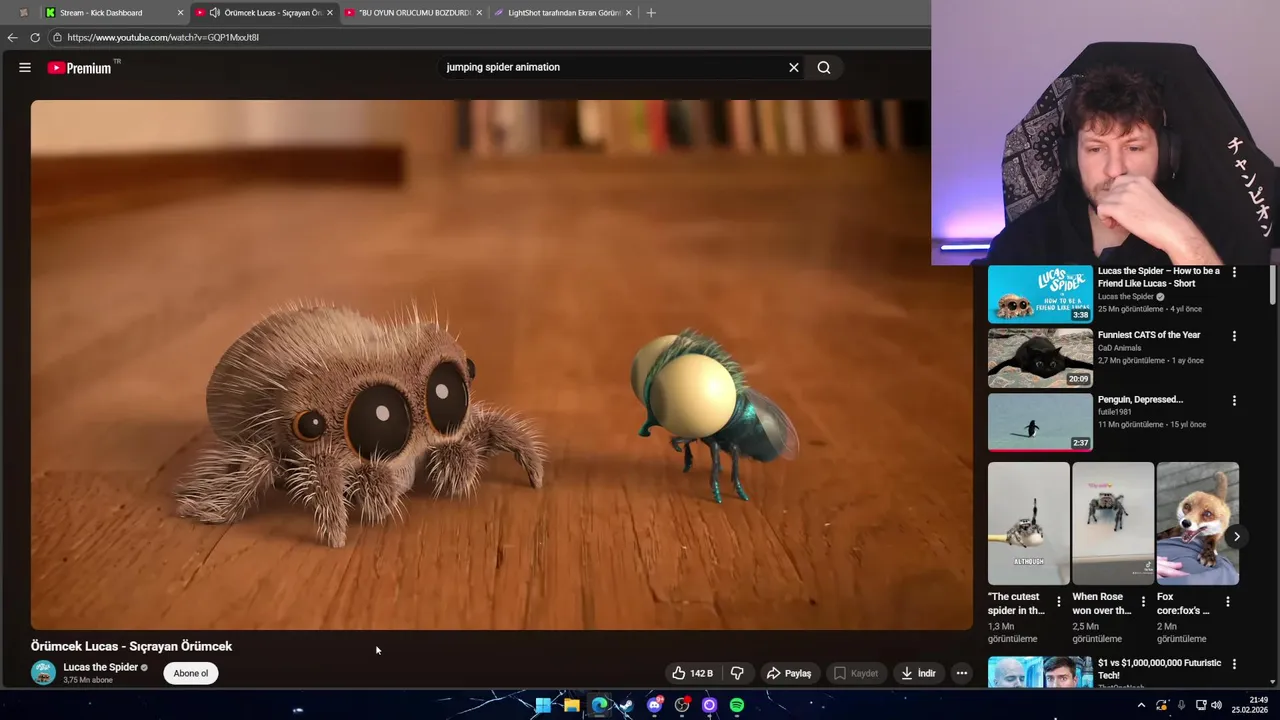
Task: Close the LightShot tab
Action: (629, 13)
